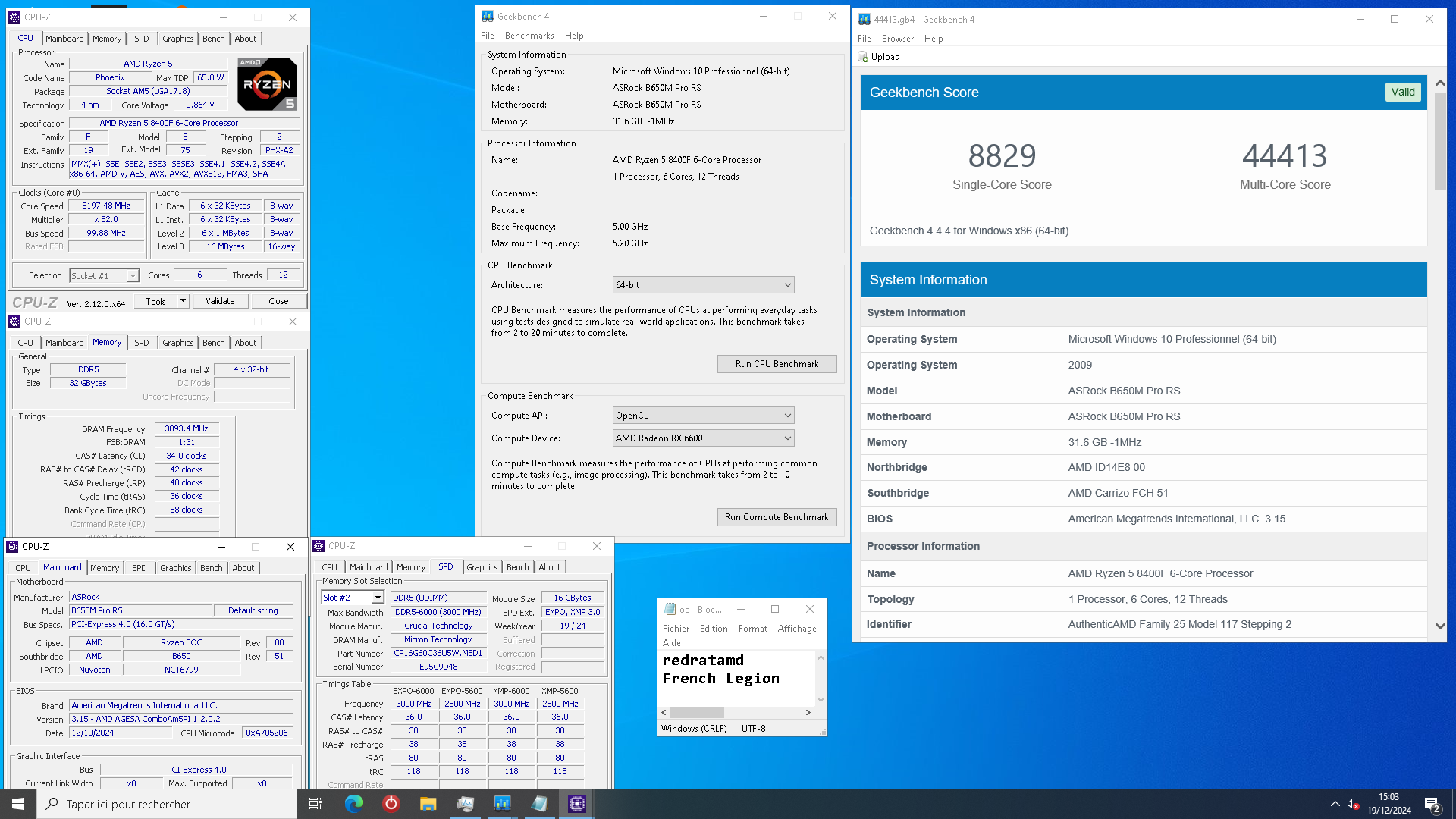Open the About tab in SPD CPU-Z window
1456x819 pixels.
pyautogui.click(x=550, y=567)
